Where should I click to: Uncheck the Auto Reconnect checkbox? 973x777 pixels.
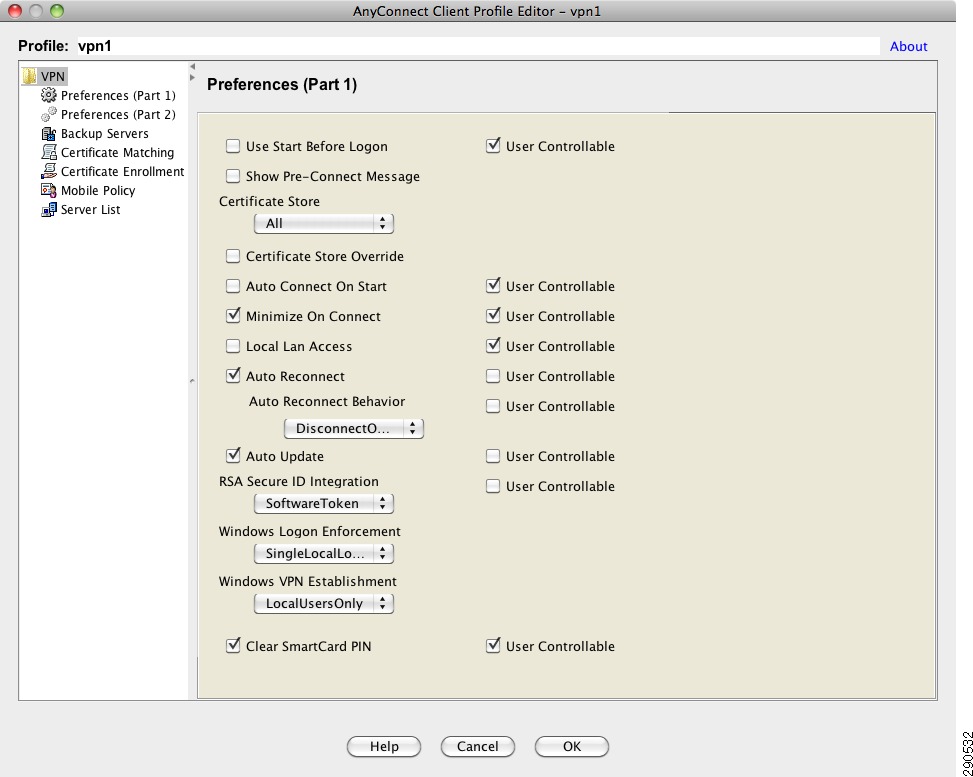pos(233,376)
